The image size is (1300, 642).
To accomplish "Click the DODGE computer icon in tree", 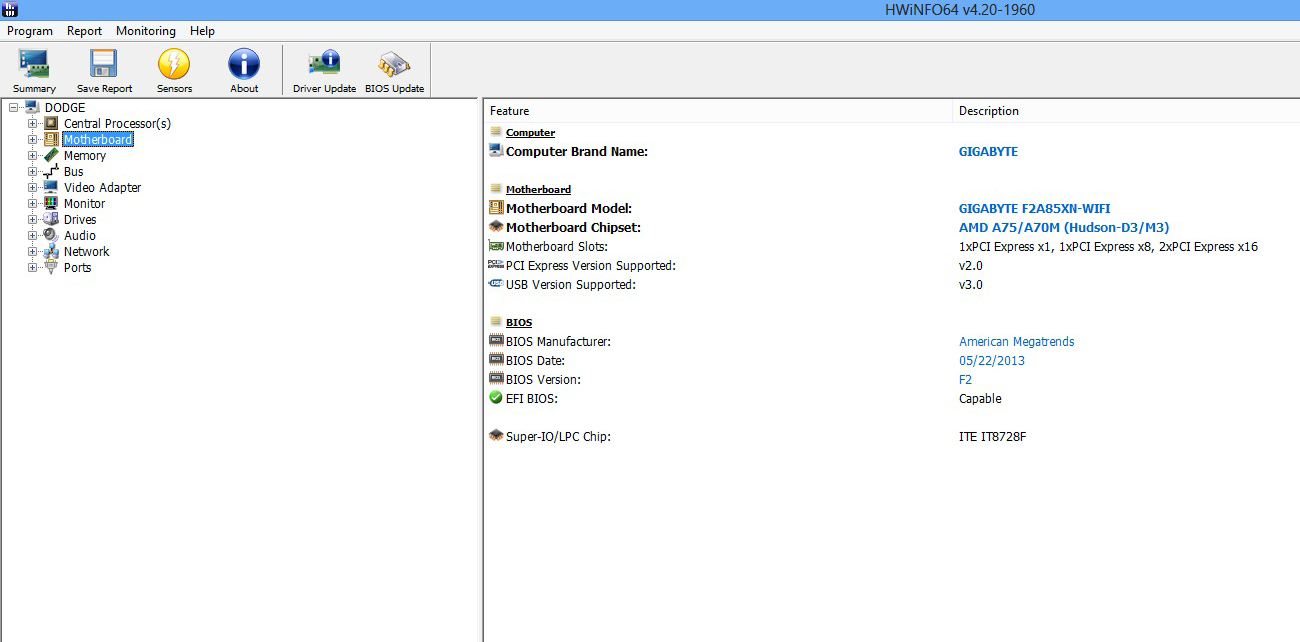I will 32,107.
